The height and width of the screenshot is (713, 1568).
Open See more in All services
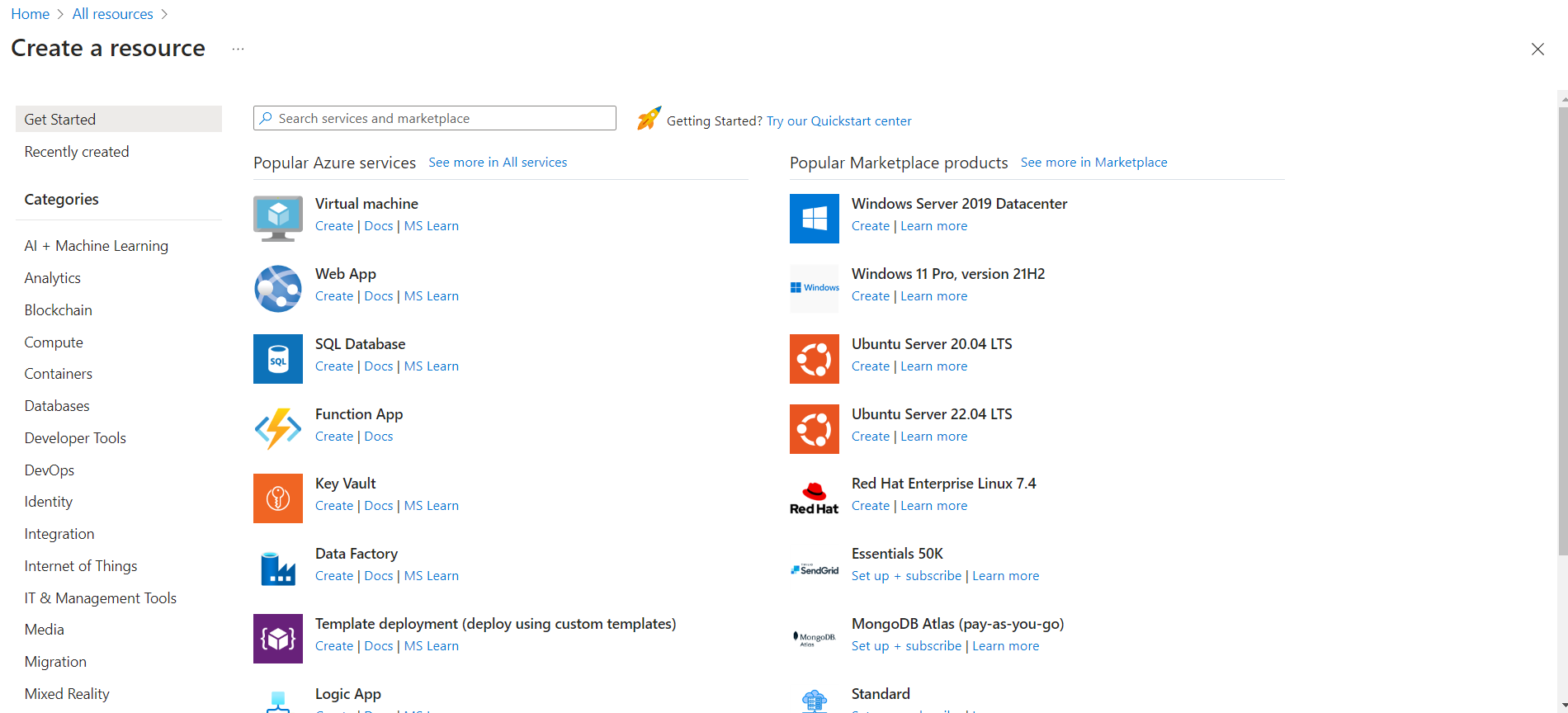pyautogui.click(x=498, y=163)
